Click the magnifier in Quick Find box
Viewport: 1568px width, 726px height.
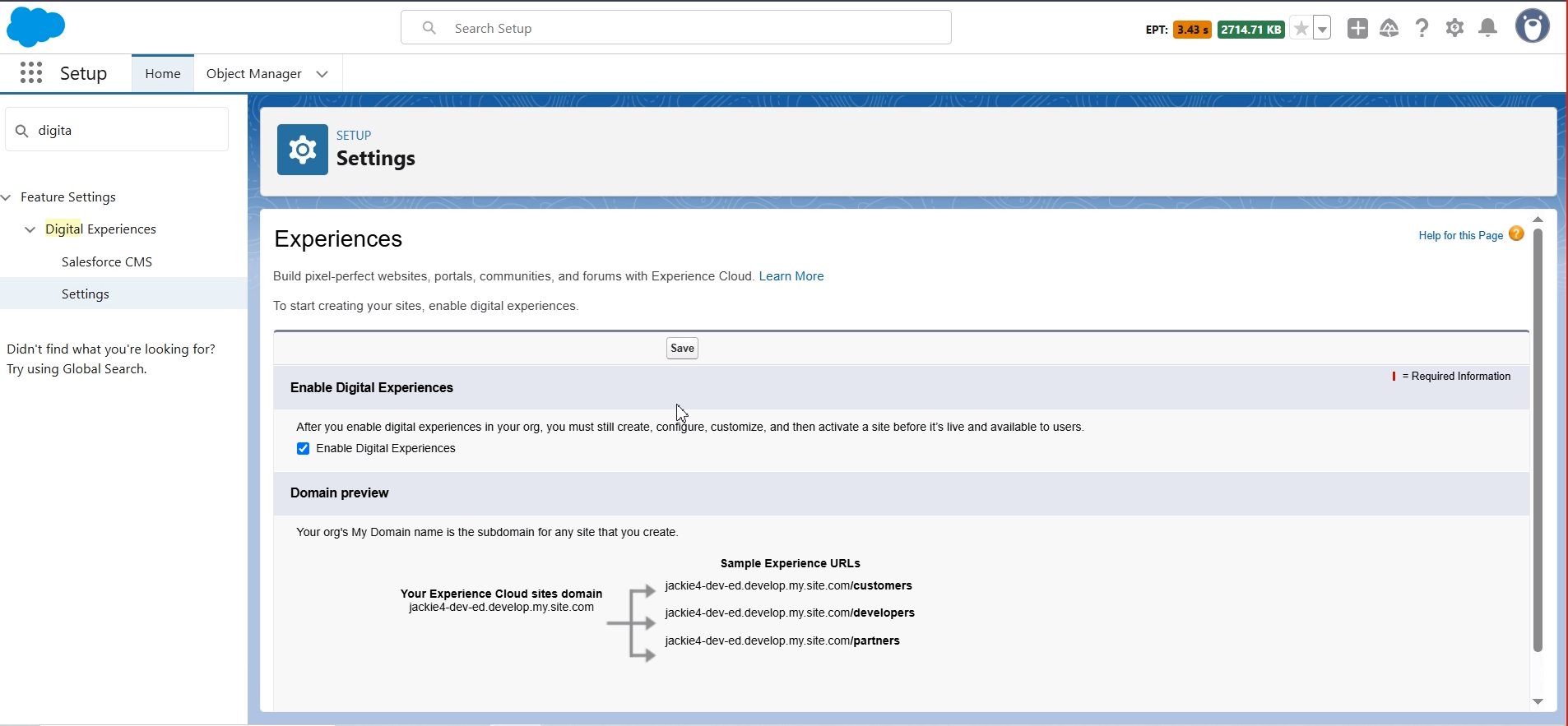point(22,131)
